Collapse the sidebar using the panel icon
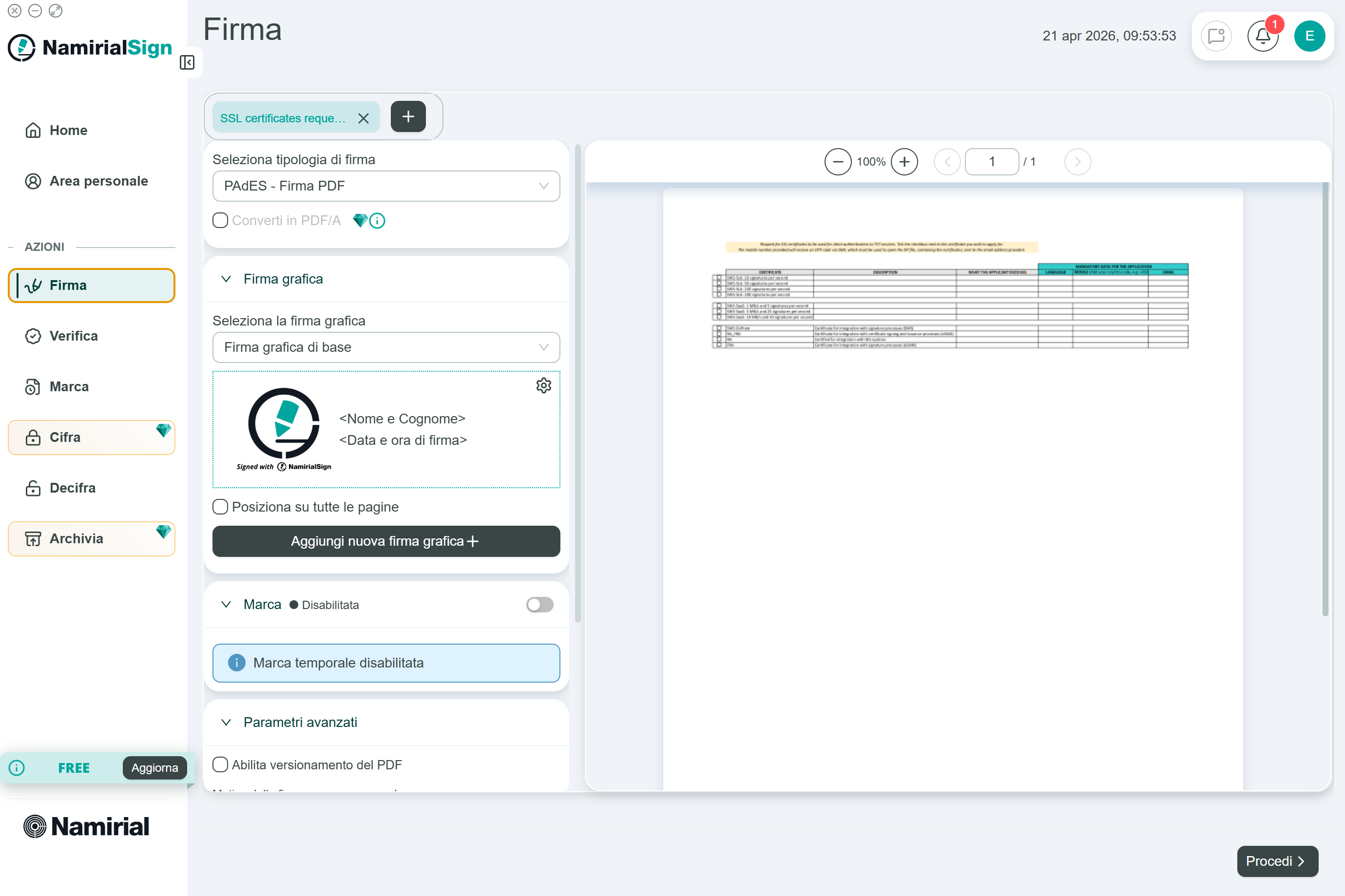 pos(187,62)
